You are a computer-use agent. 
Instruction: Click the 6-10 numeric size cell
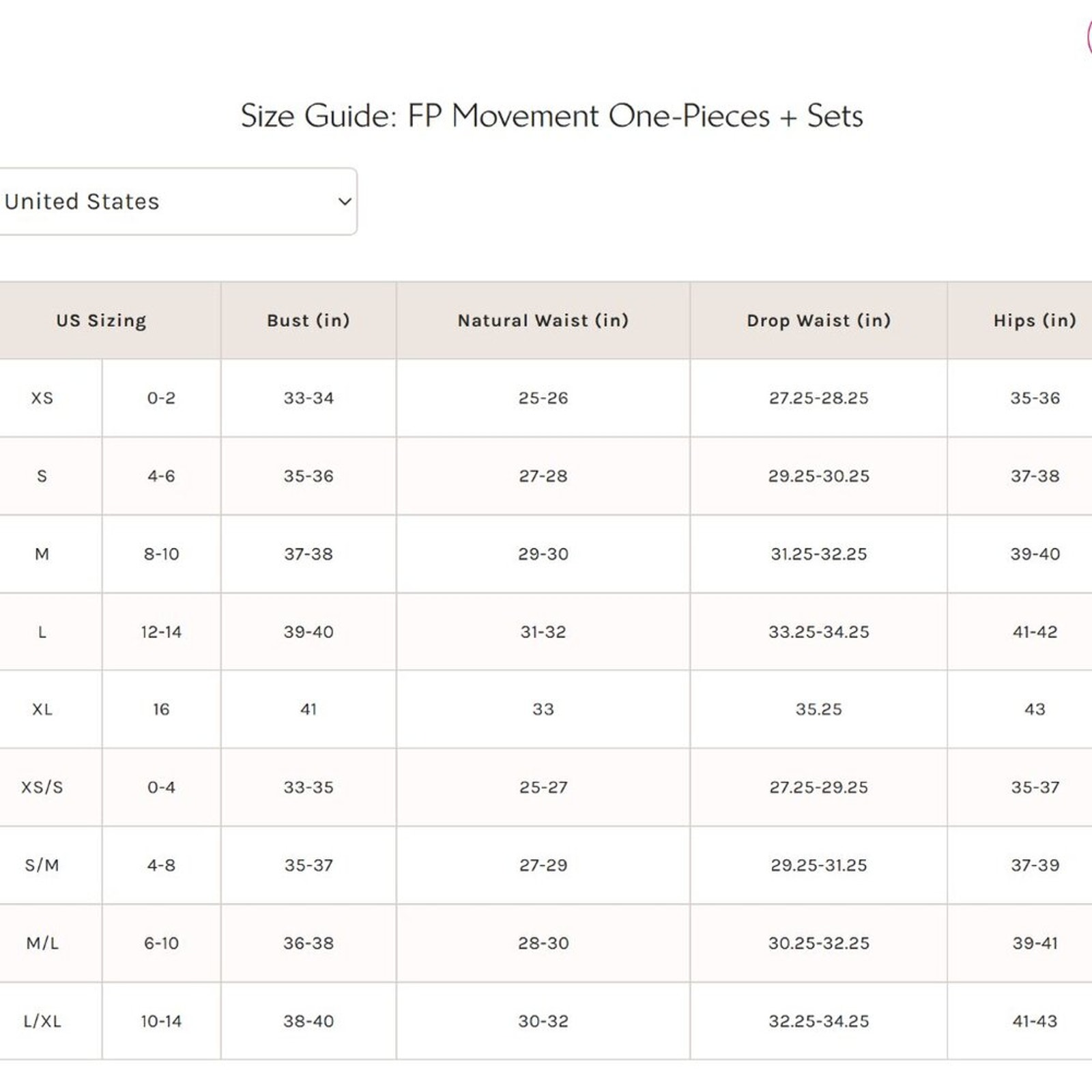pos(161,943)
